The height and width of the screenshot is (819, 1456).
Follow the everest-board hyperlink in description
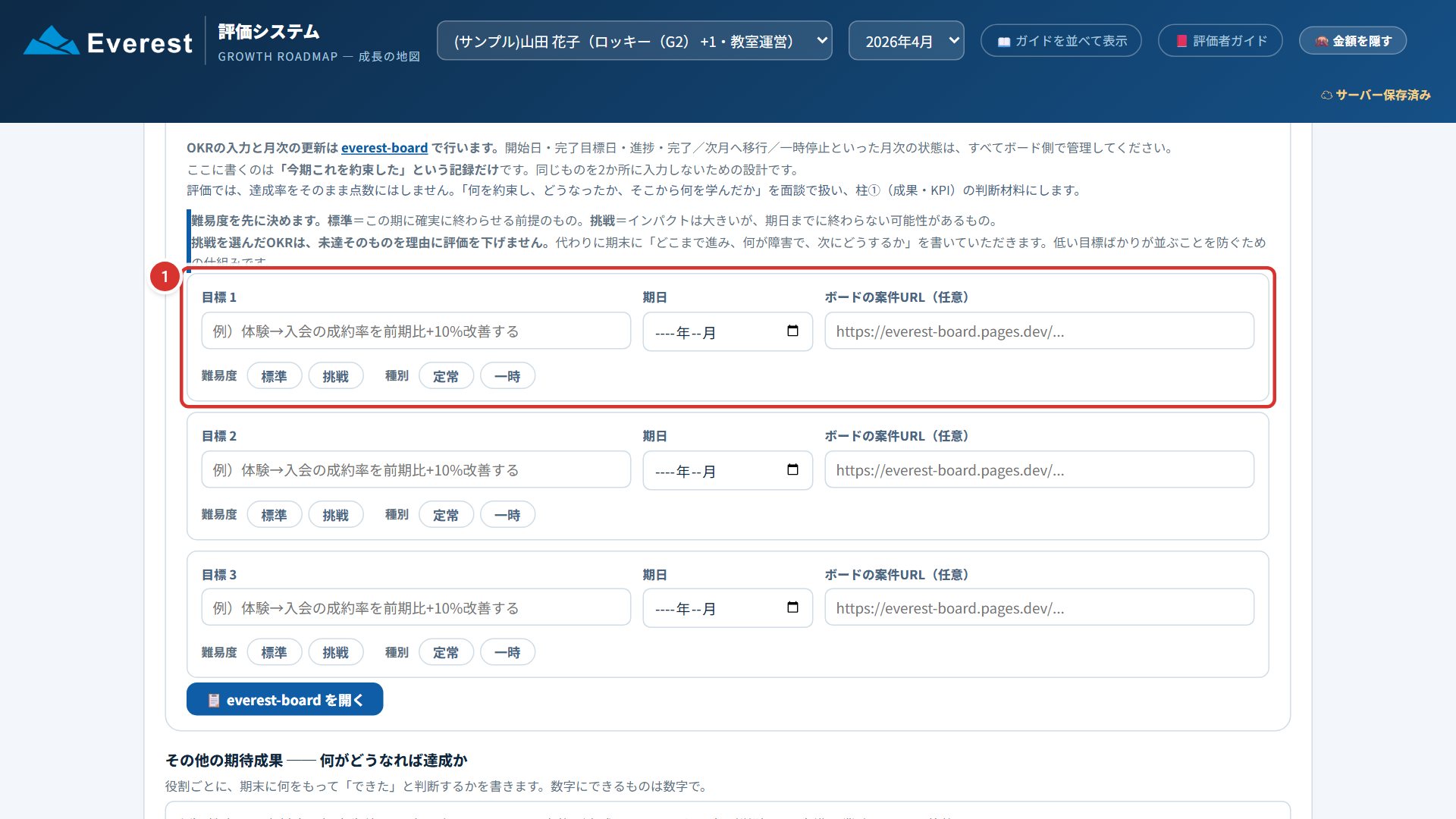(384, 148)
